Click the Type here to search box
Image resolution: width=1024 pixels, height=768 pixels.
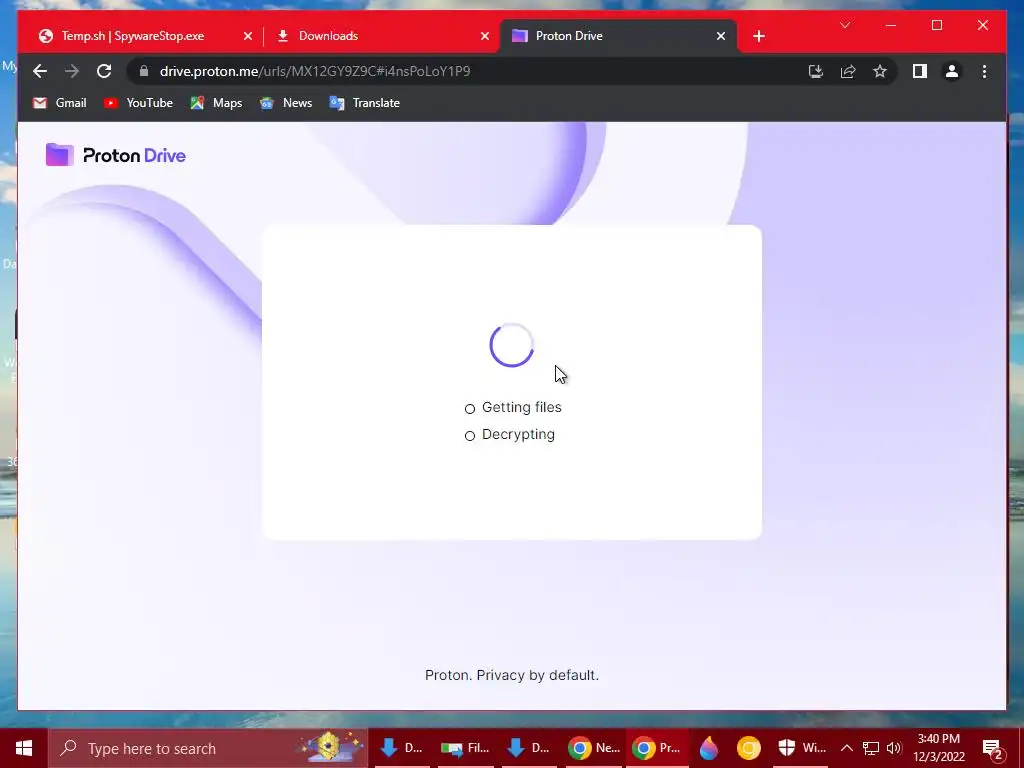pos(208,748)
